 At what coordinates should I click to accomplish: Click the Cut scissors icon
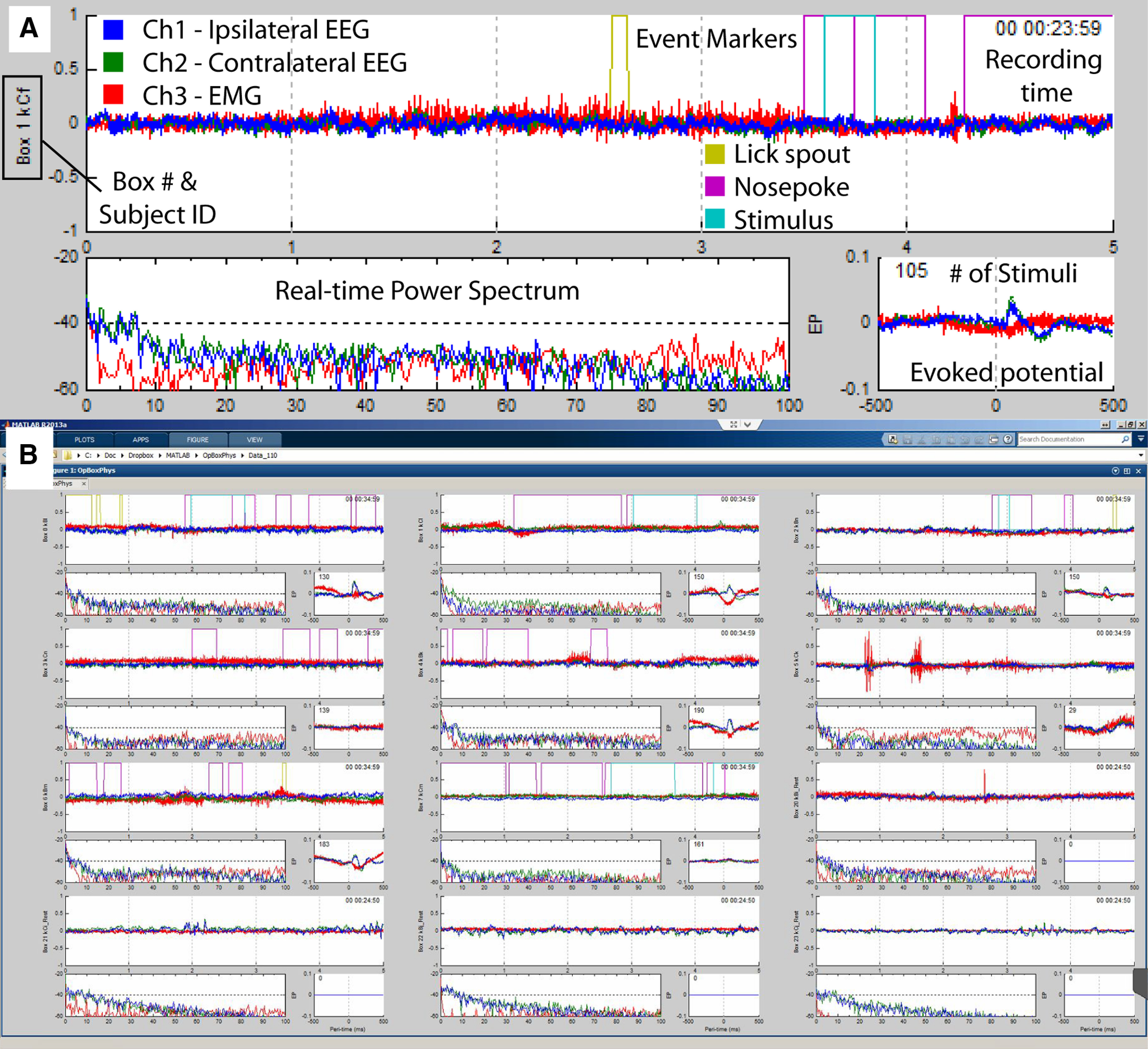click(x=922, y=440)
